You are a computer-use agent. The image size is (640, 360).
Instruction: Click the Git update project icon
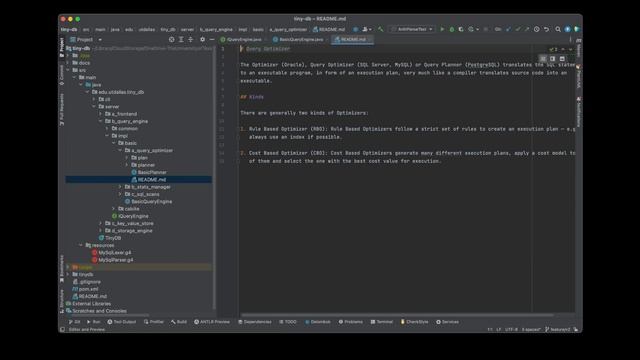pyautogui.click(x=508, y=29)
